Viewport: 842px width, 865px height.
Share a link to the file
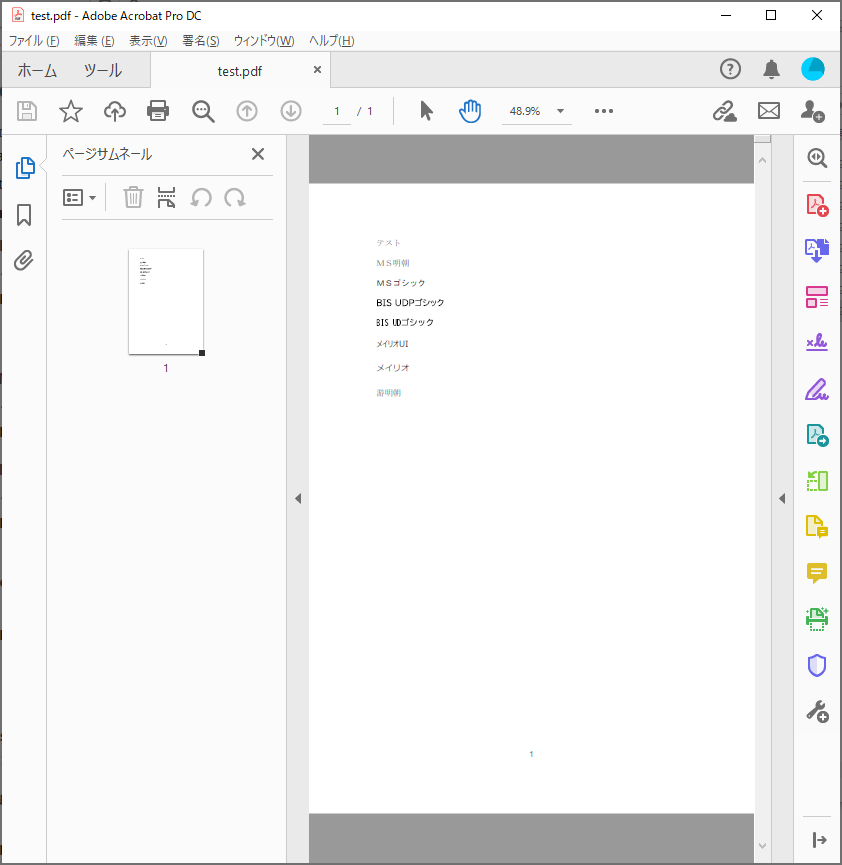(x=724, y=111)
